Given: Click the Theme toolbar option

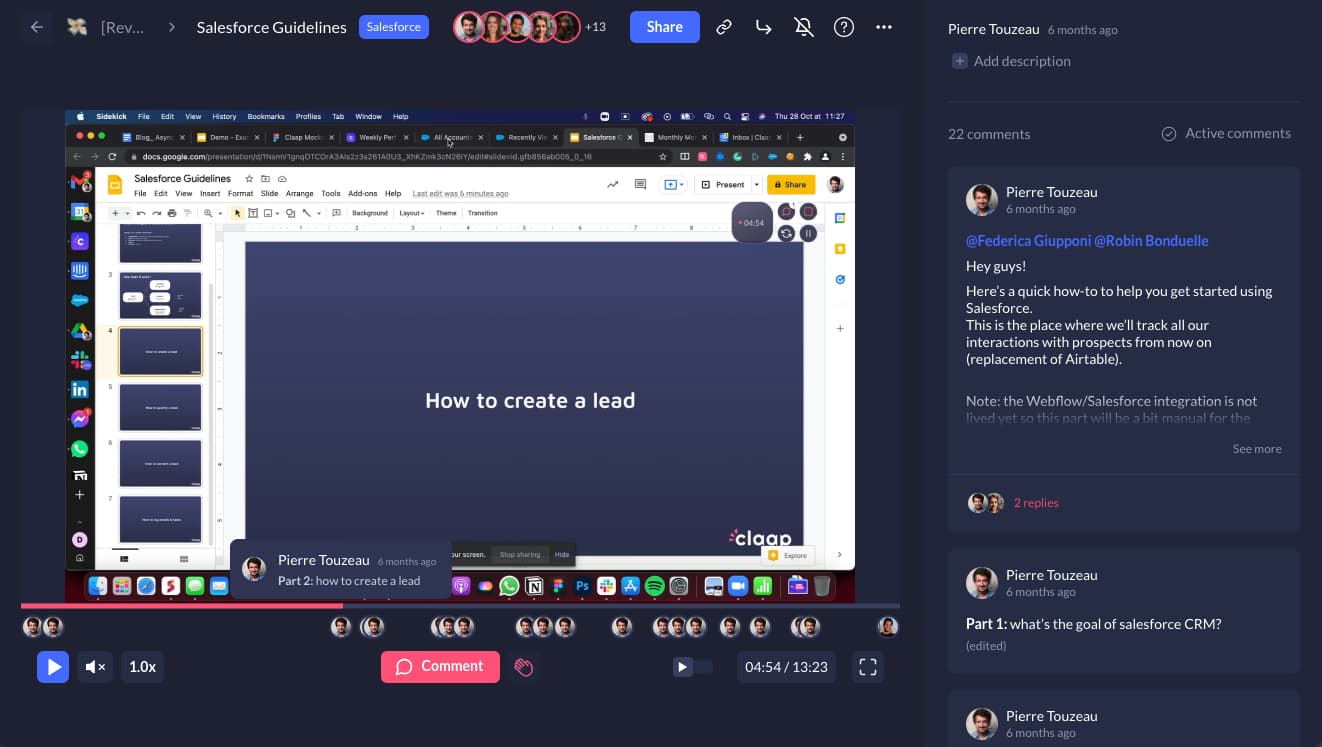Looking at the screenshot, I should [446, 213].
